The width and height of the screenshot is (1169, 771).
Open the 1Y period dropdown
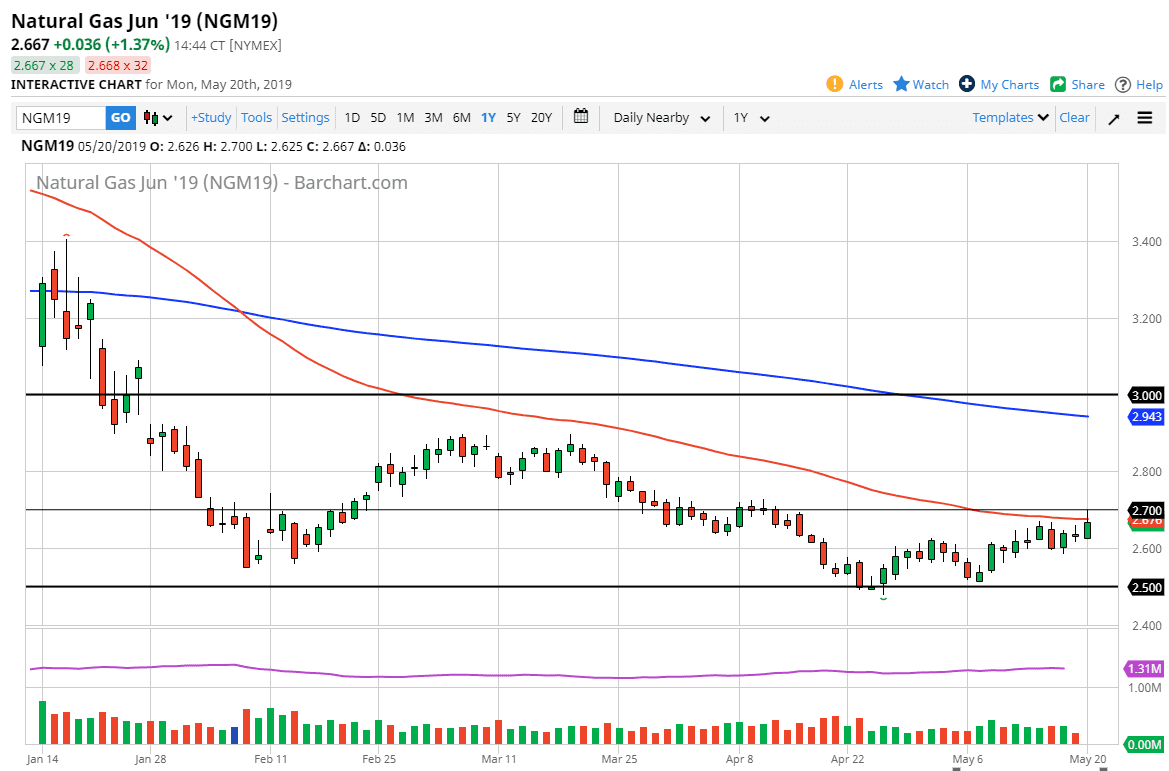point(751,118)
